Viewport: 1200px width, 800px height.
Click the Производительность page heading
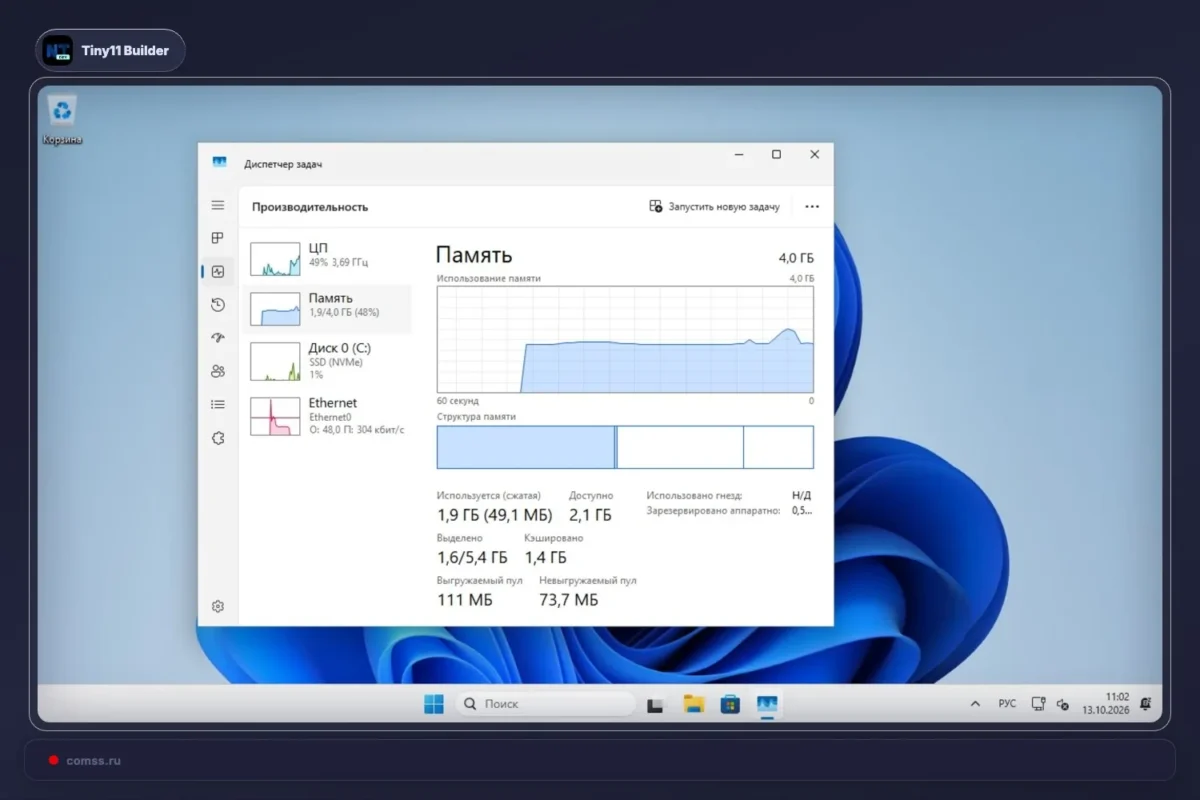click(310, 207)
